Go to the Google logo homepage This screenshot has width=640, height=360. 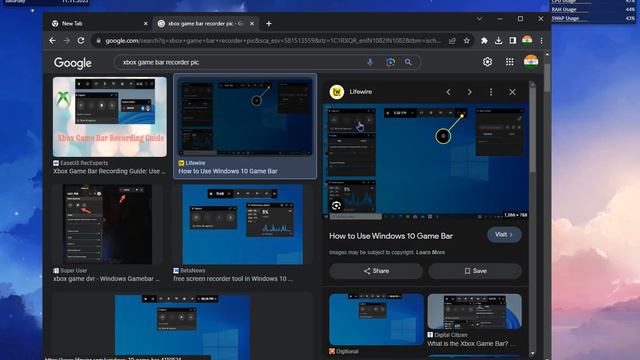click(73, 63)
